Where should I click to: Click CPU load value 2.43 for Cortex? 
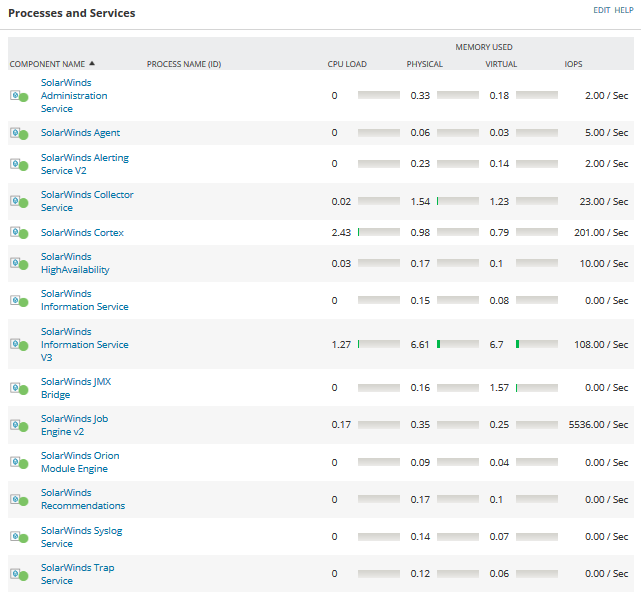pos(341,233)
